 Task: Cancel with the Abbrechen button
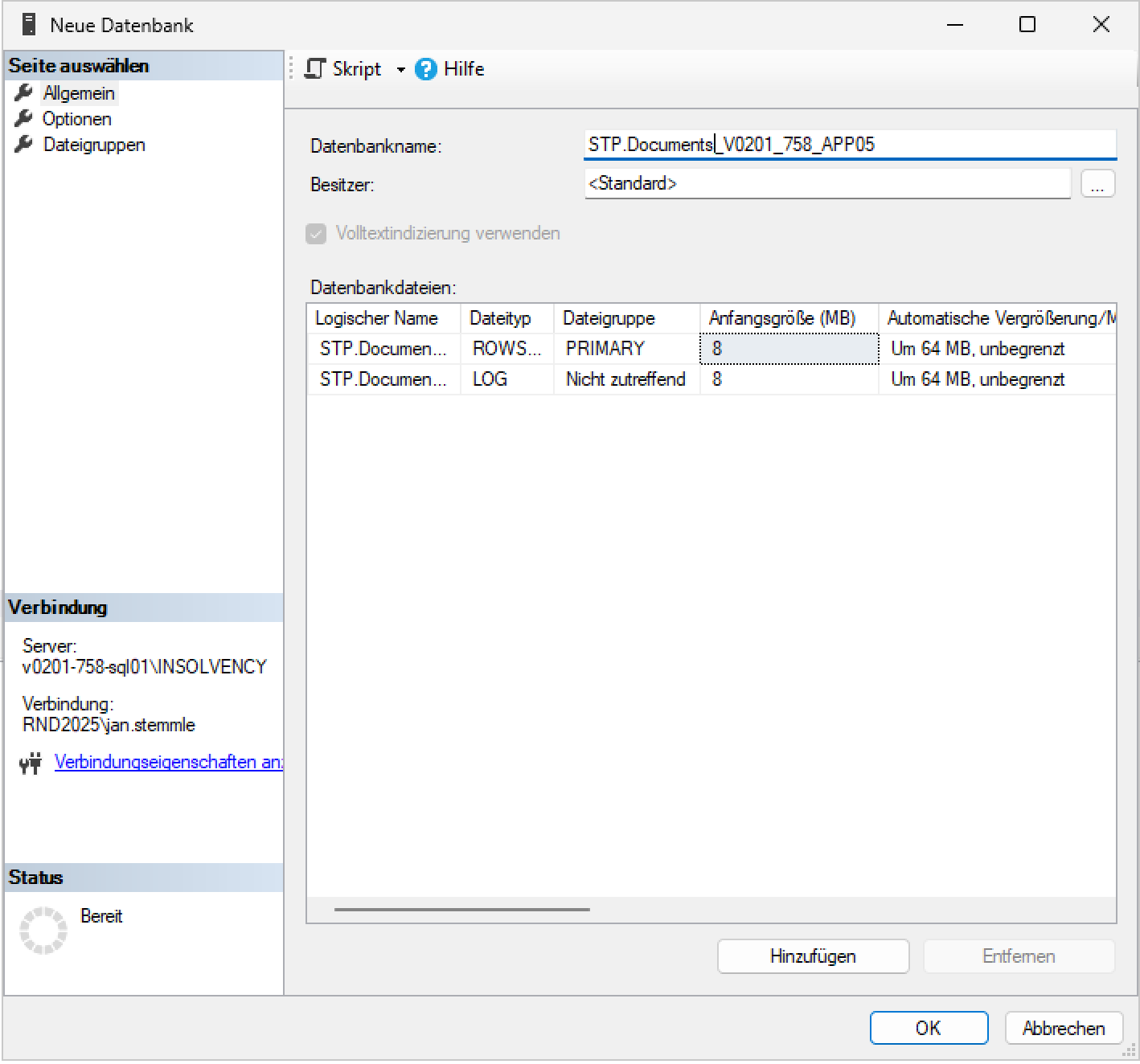click(x=1064, y=1028)
